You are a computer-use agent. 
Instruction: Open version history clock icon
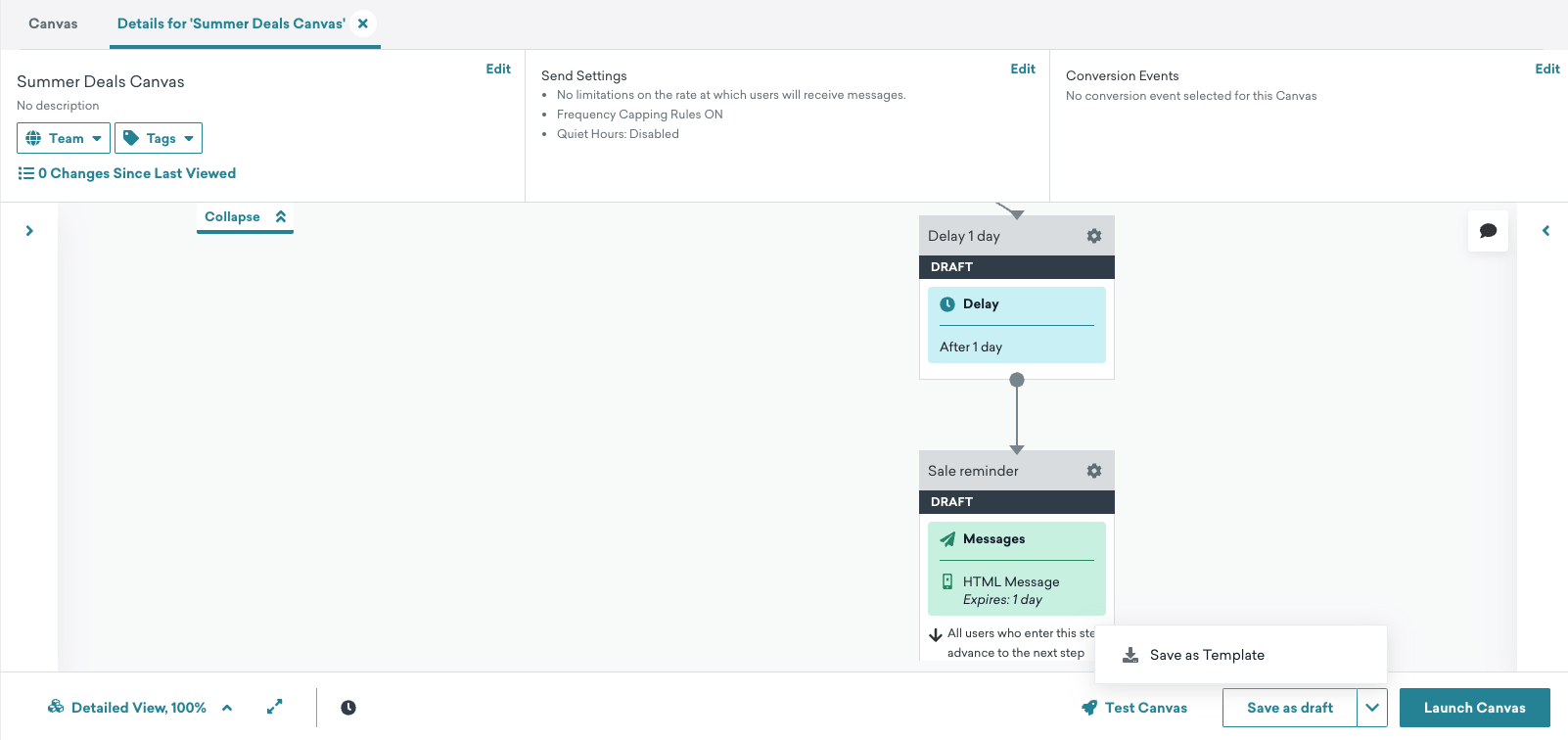click(x=348, y=708)
